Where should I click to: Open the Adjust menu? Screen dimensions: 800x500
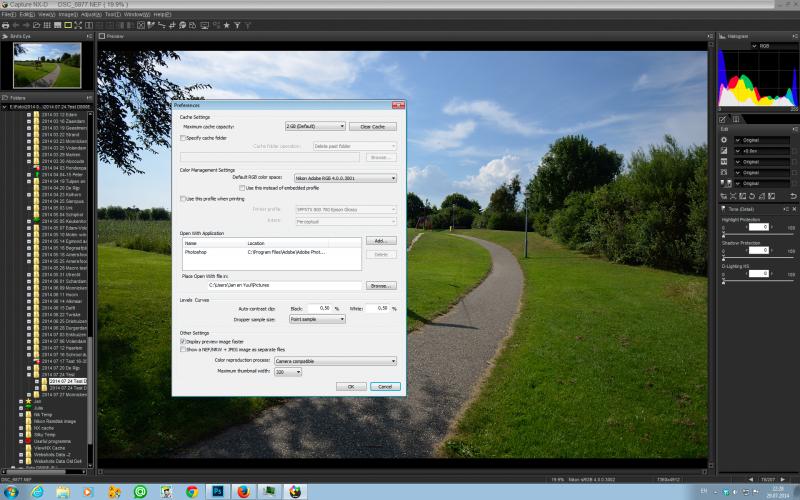tap(91, 15)
